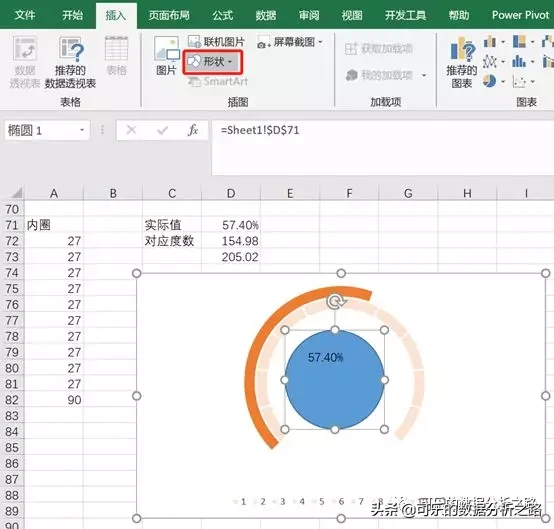
Task: Select column header G
Action: [408, 193]
